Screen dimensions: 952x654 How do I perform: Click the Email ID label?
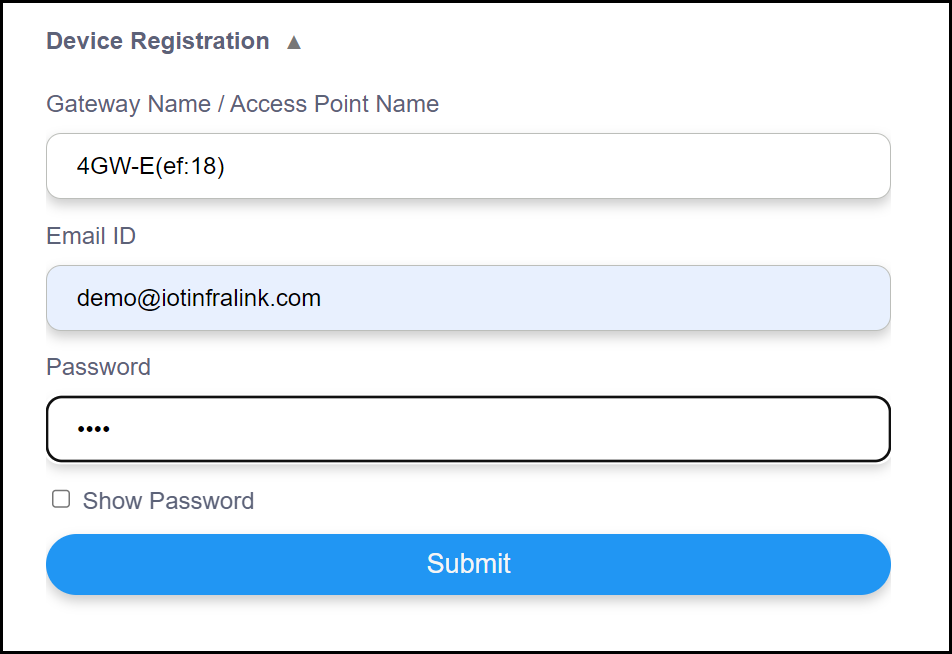(x=91, y=236)
